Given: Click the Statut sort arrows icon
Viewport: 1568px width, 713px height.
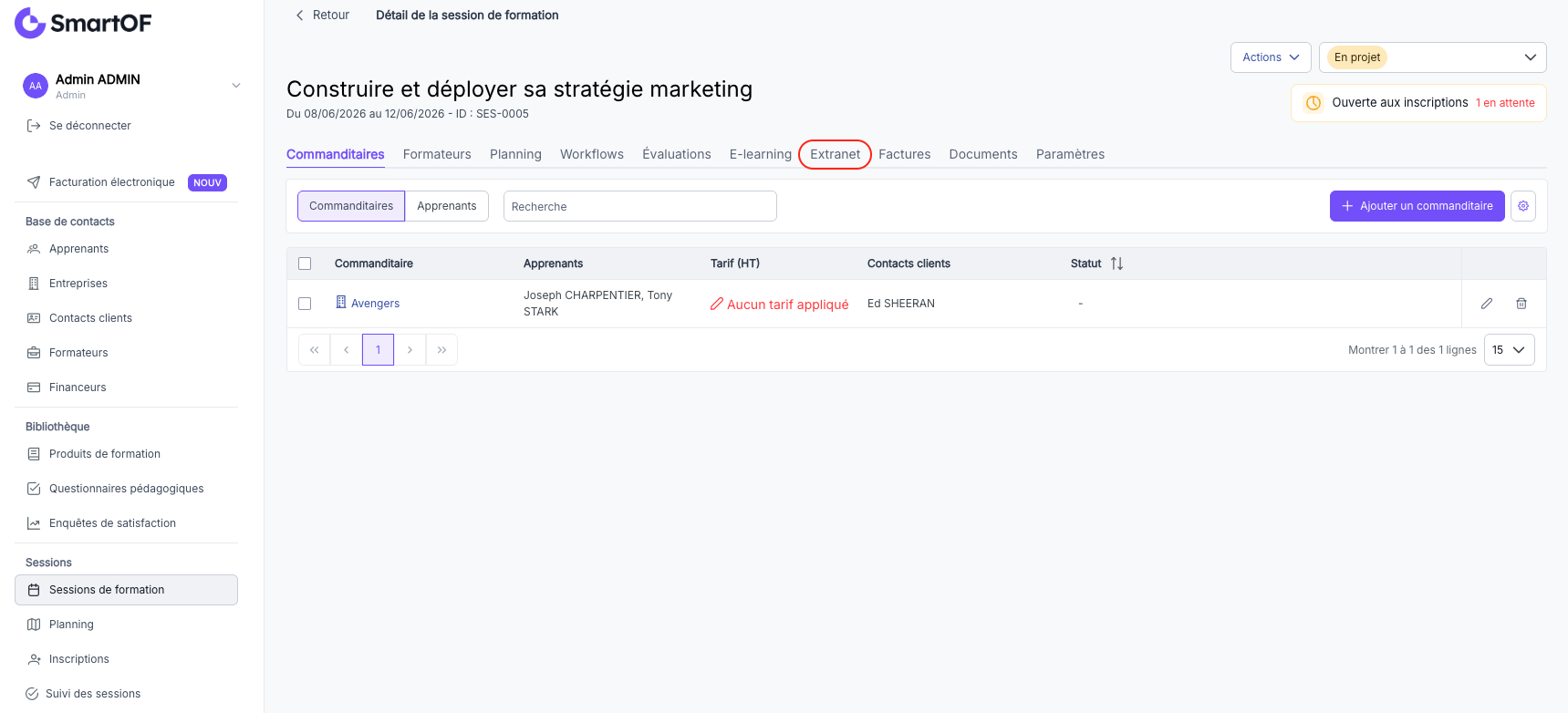Looking at the screenshot, I should pyautogui.click(x=1116, y=263).
